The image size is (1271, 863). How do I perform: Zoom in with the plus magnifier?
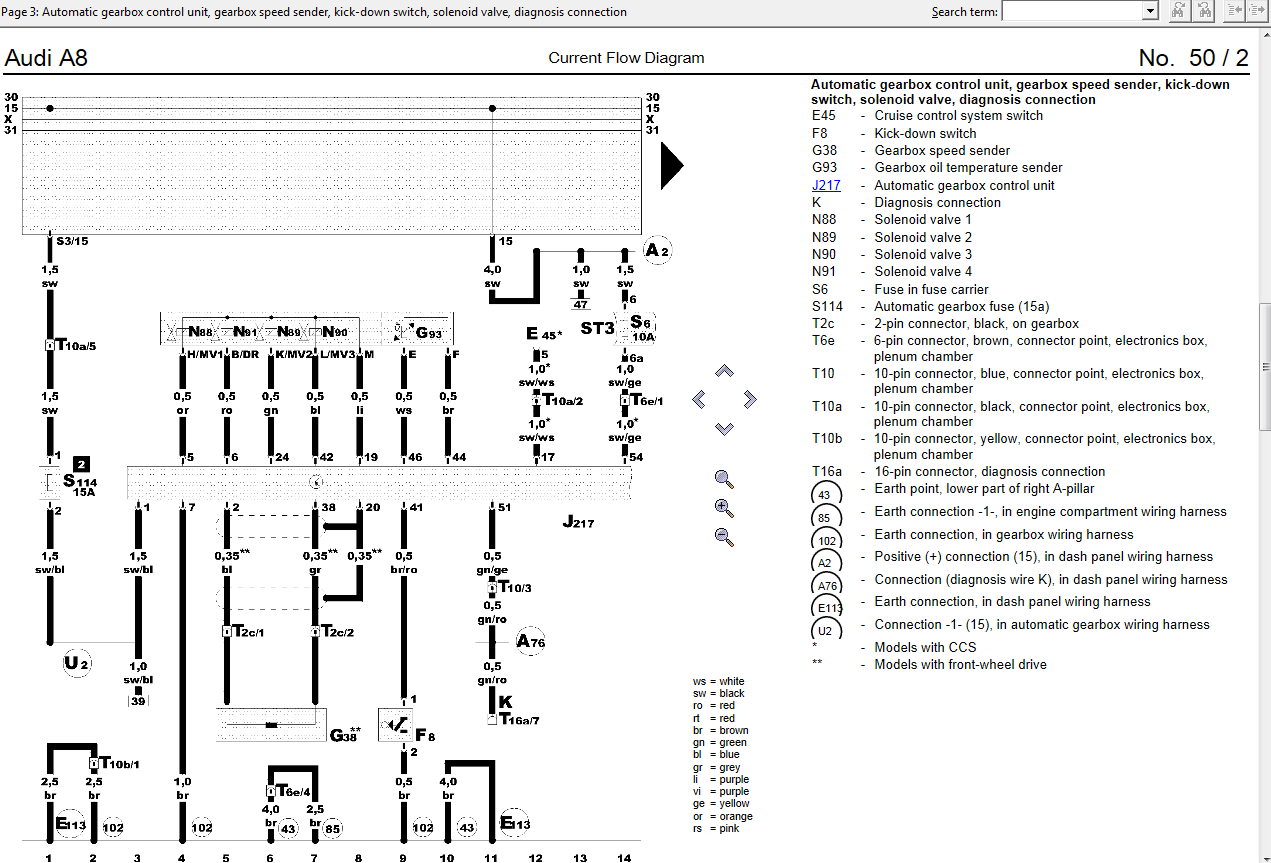[725, 508]
